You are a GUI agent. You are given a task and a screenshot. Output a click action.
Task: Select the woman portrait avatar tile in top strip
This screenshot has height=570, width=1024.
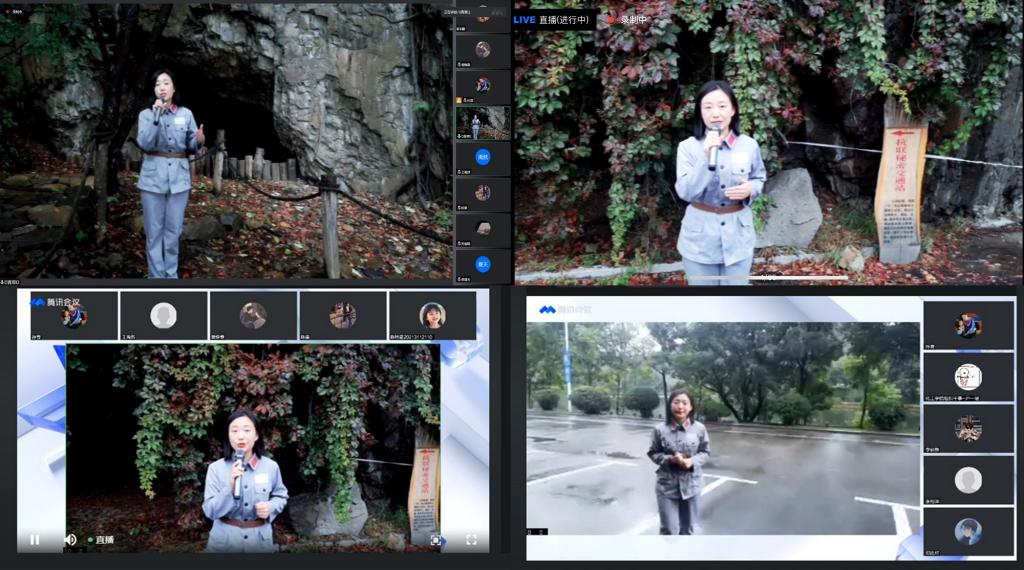(x=432, y=316)
